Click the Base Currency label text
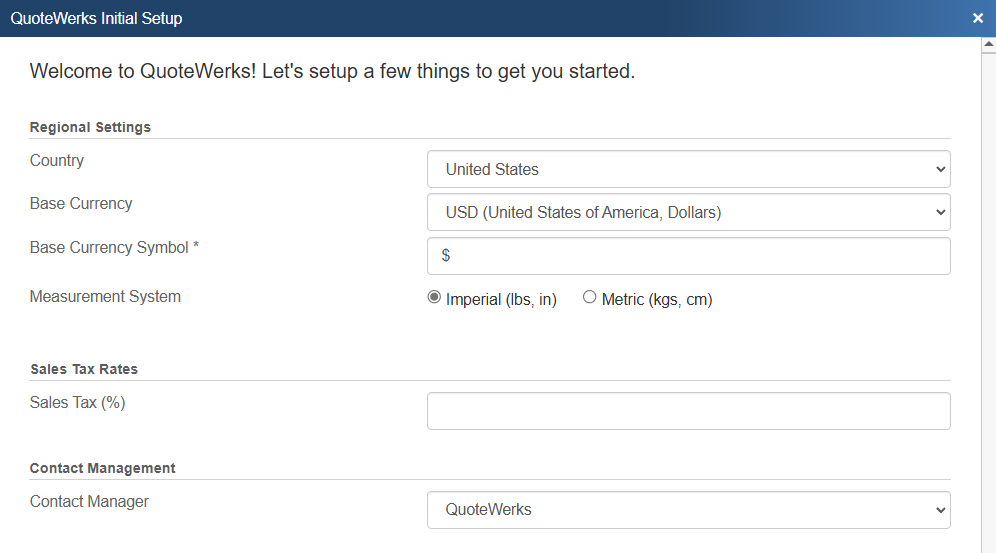Screen dimensions: 996x553 tap(81, 204)
